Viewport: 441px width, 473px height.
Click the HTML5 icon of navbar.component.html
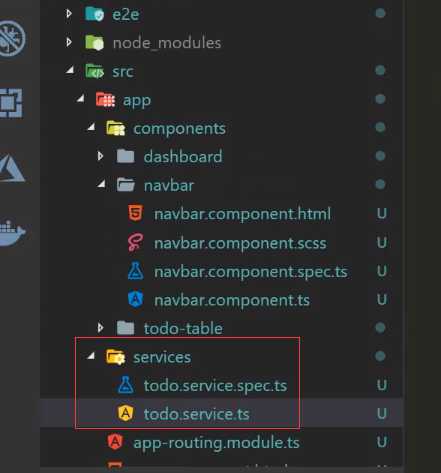coord(135,213)
